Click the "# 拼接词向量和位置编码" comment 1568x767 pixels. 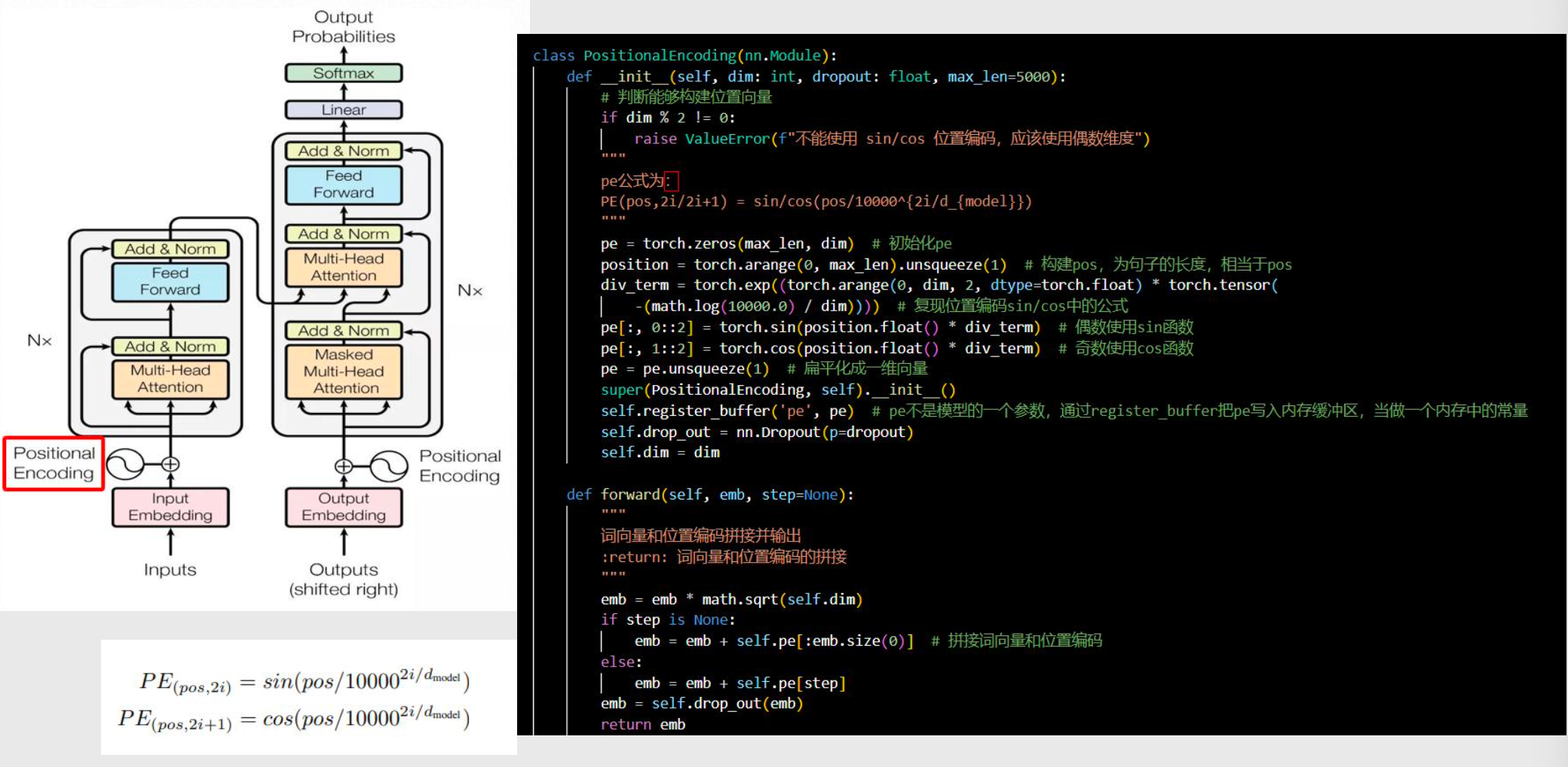tap(1016, 640)
